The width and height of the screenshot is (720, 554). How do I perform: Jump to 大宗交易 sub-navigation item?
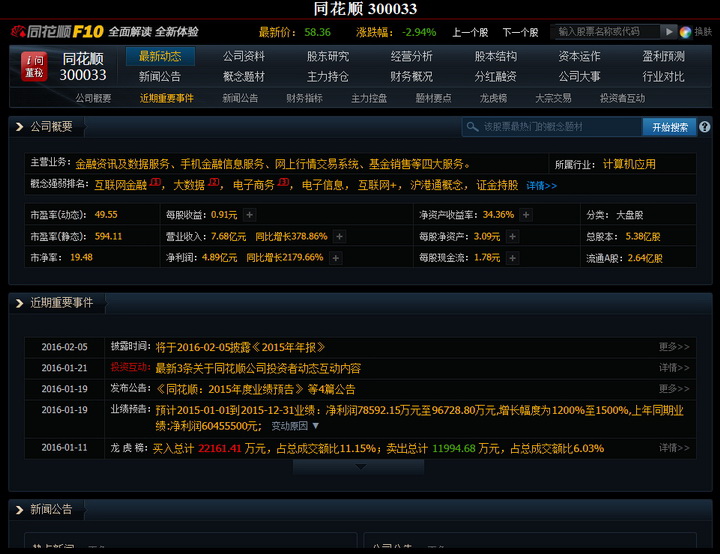coord(553,98)
